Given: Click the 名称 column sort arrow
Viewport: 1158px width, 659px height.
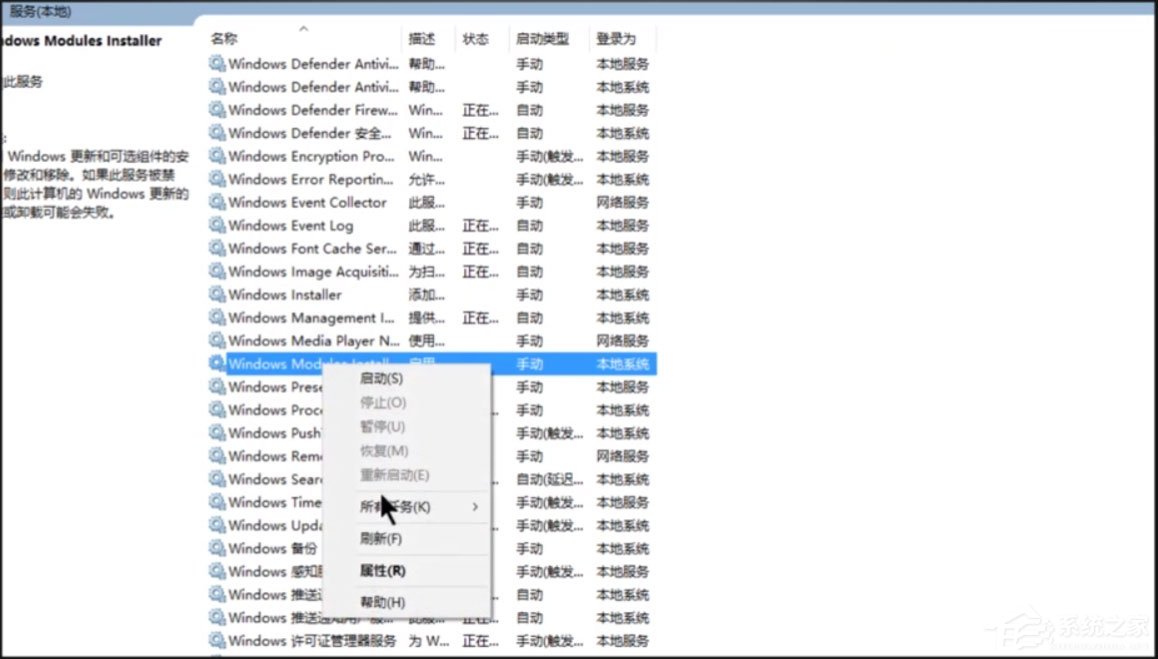Looking at the screenshot, I should tap(302, 31).
